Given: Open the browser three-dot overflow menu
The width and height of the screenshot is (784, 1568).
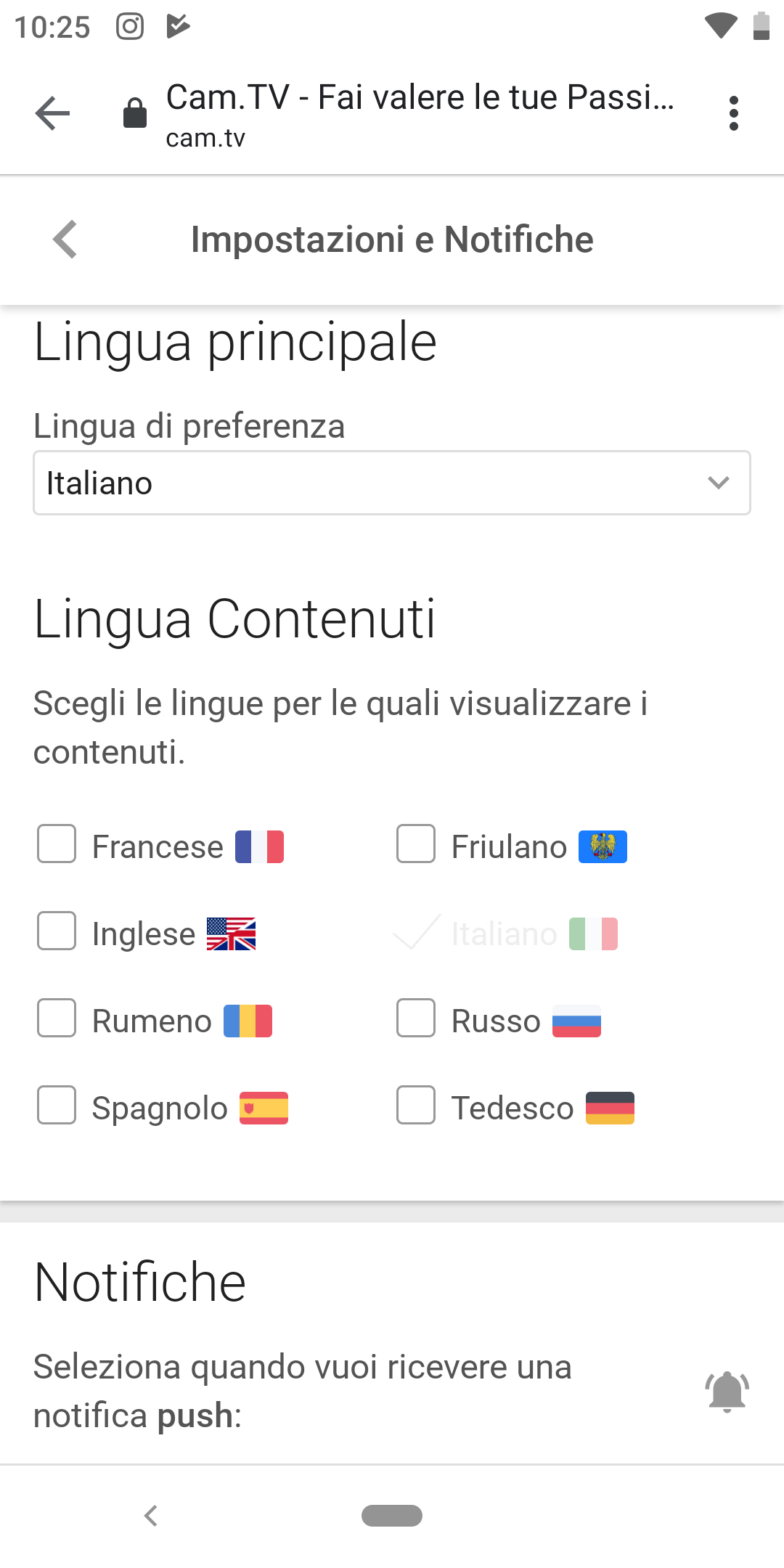Looking at the screenshot, I should 733,113.
